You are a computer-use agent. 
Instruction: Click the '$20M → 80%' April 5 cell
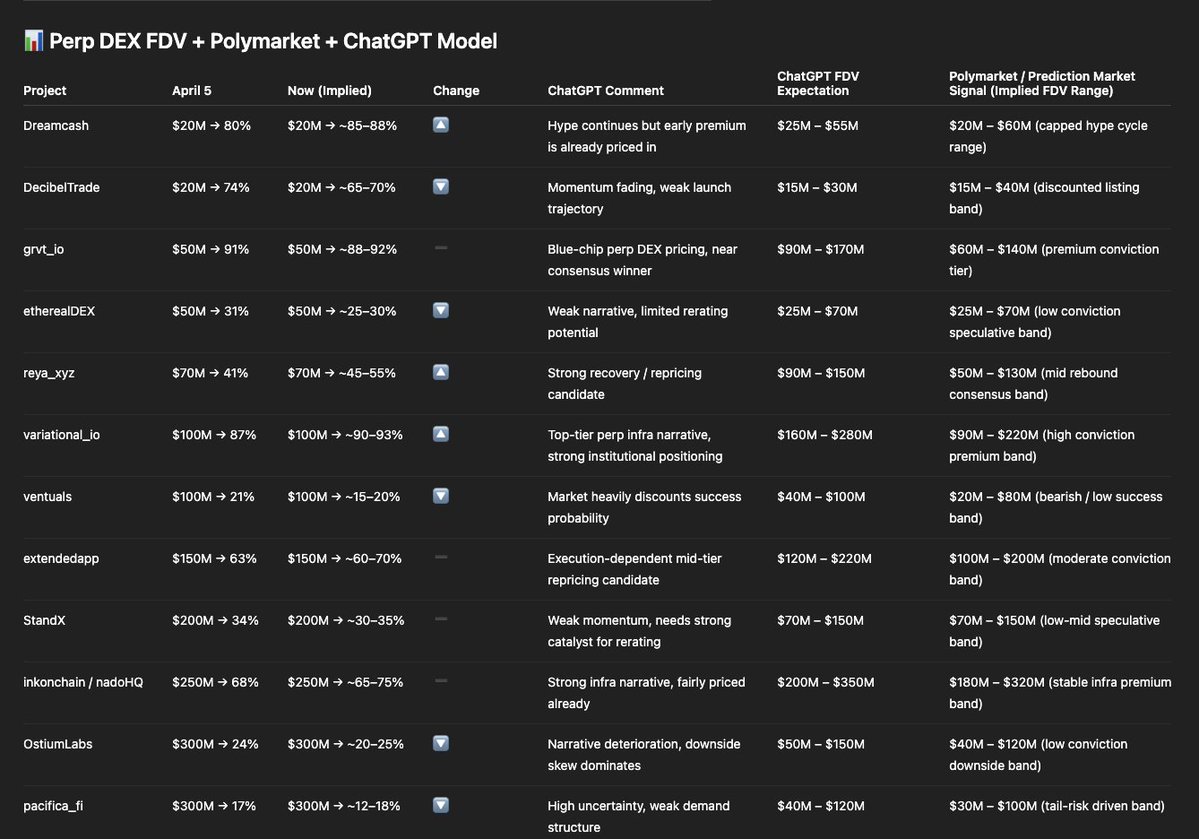pos(211,125)
